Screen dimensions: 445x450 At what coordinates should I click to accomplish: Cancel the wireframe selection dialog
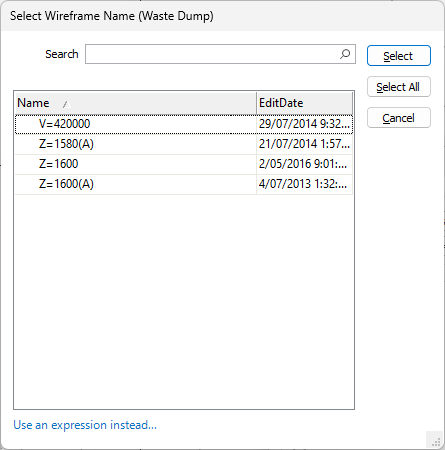[399, 118]
